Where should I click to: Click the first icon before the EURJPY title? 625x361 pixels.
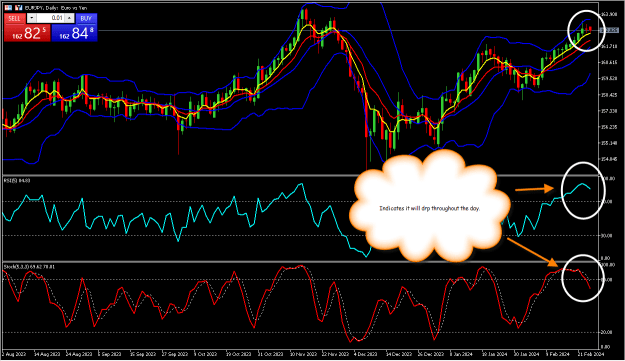8,8
